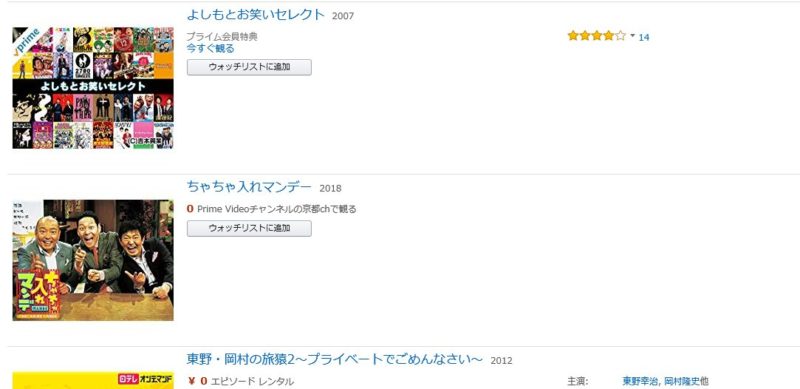Expand the rating breakdown arrow beside the stars
Viewport: 800px width, 389px height.
coord(633,36)
